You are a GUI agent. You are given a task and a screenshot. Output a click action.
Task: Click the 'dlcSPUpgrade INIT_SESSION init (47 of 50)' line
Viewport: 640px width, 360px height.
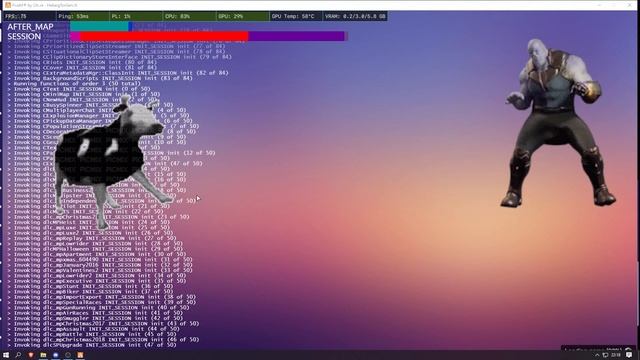point(92,344)
